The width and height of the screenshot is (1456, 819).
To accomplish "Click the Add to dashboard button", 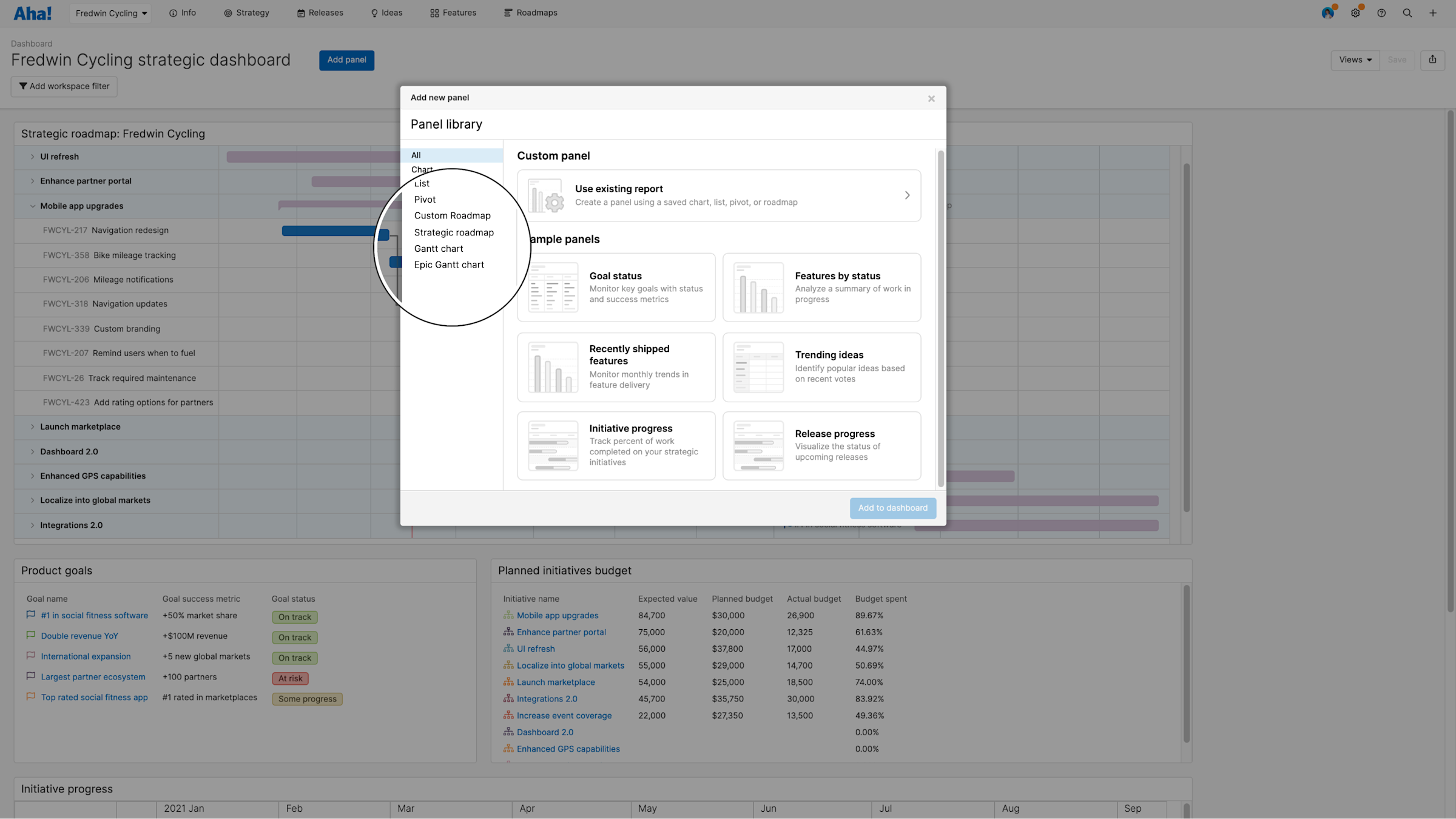I will 892,508.
